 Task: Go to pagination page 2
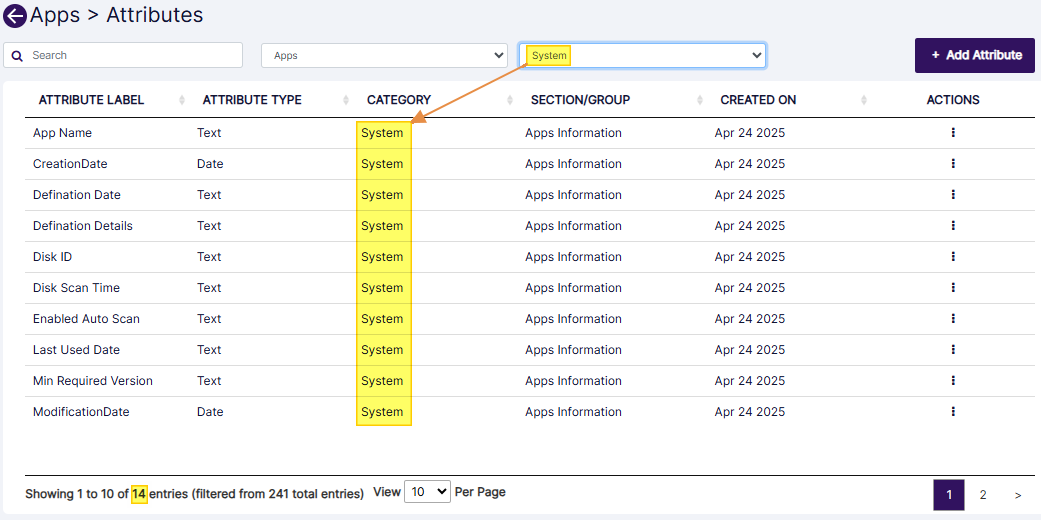pyautogui.click(x=983, y=495)
